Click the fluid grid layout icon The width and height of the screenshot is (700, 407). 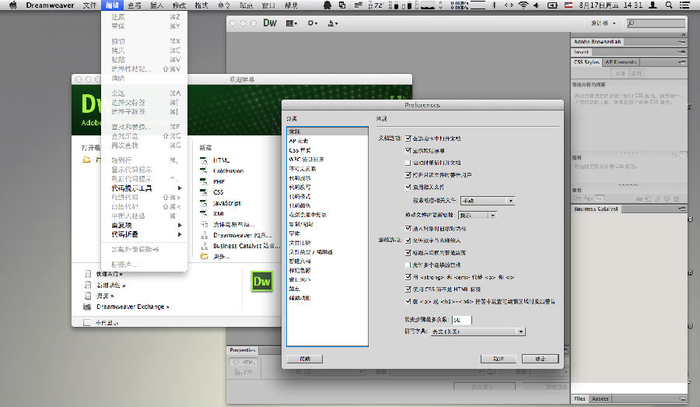point(204,224)
